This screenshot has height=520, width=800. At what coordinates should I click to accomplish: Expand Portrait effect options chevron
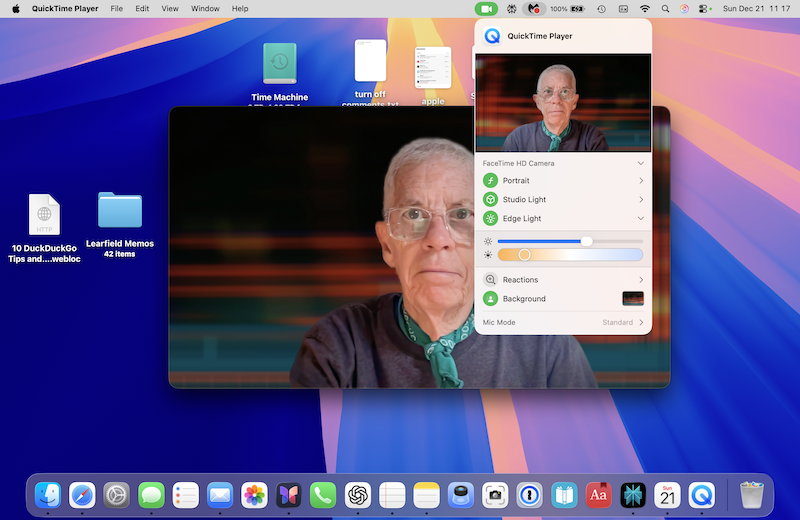(641, 181)
